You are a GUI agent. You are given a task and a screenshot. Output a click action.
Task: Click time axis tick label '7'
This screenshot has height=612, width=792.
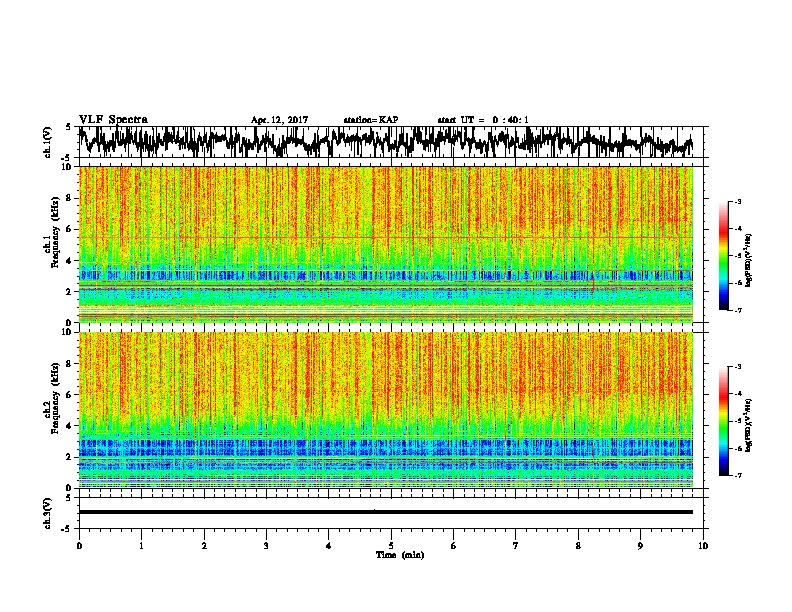(x=516, y=545)
